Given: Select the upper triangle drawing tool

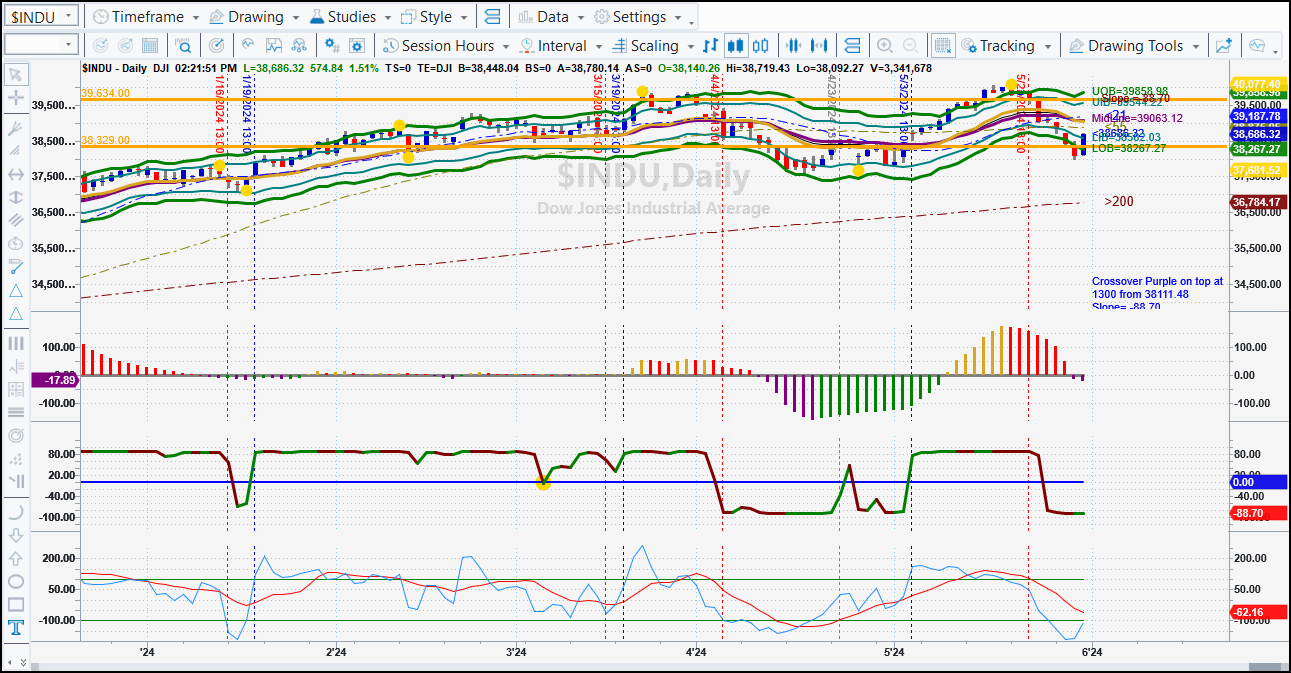Looking at the screenshot, I should (x=15, y=290).
